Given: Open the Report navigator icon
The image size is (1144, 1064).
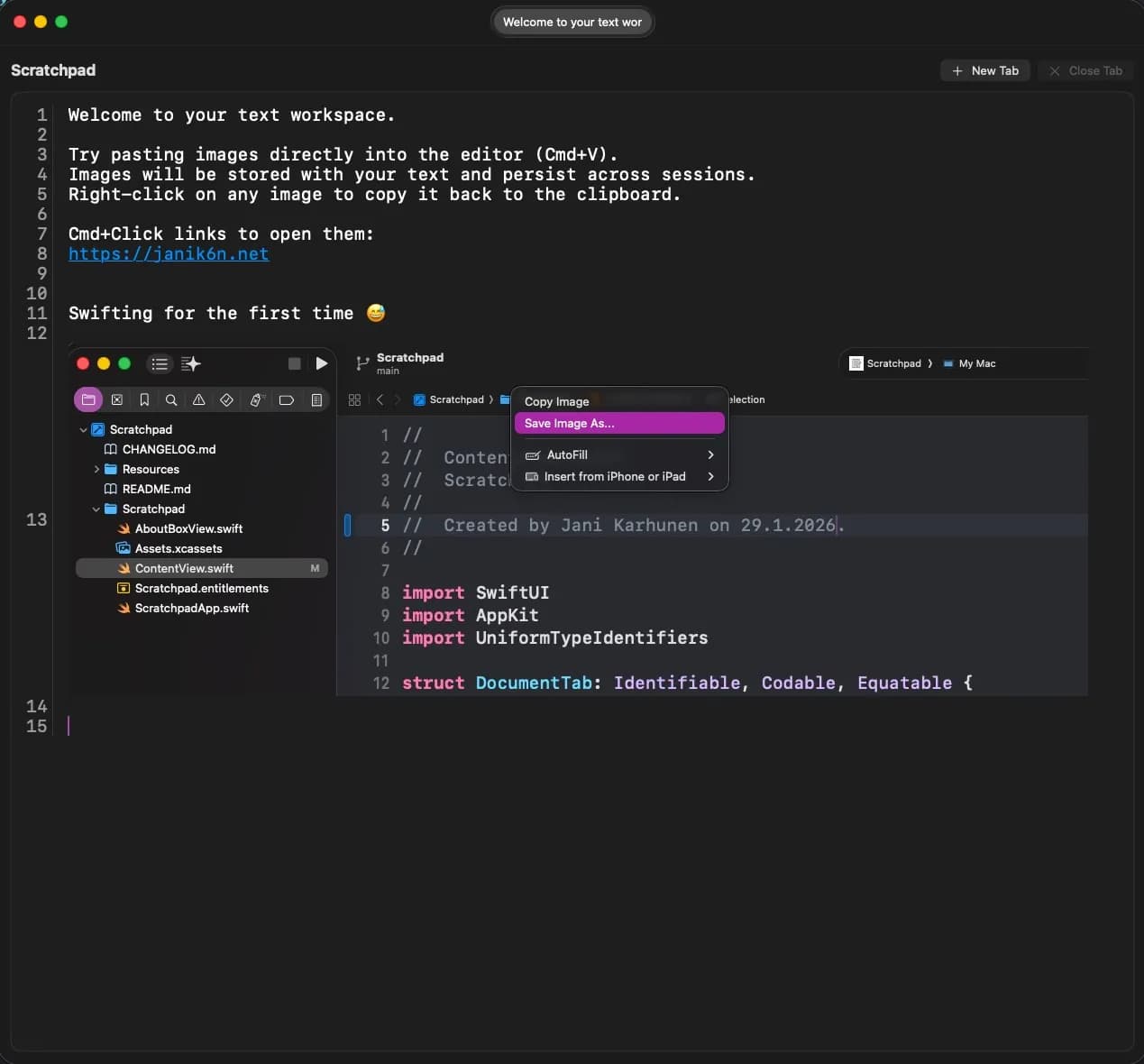Looking at the screenshot, I should (x=316, y=399).
